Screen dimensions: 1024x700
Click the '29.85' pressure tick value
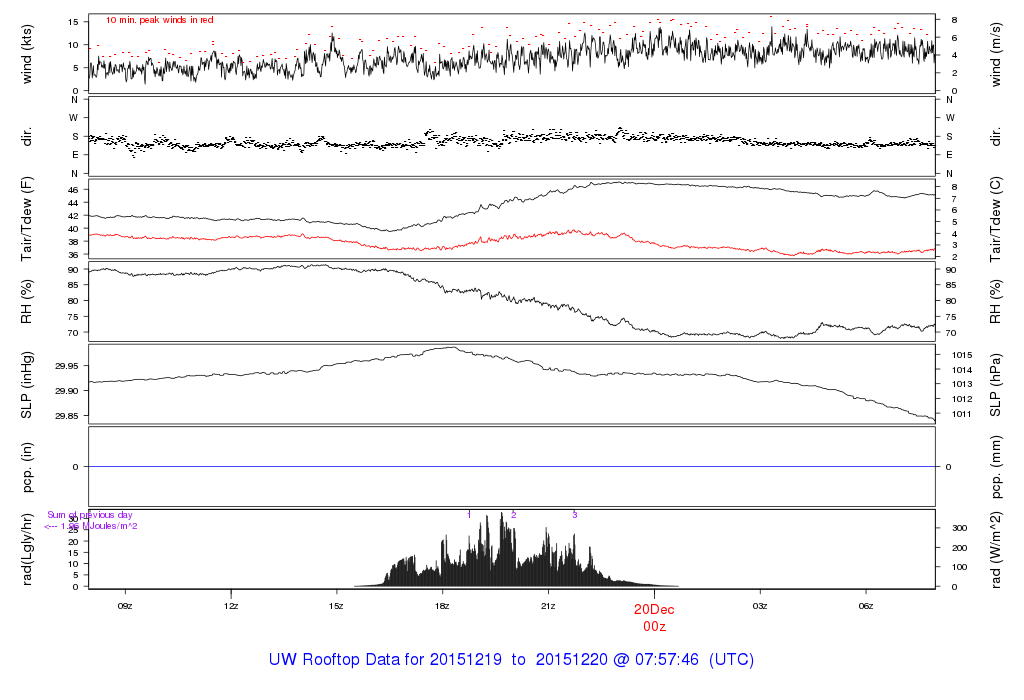67,416
